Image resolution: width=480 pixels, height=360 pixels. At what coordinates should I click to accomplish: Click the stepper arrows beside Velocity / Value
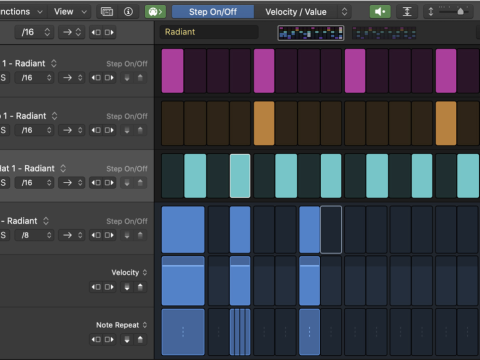pyautogui.click(x=344, y=12)
